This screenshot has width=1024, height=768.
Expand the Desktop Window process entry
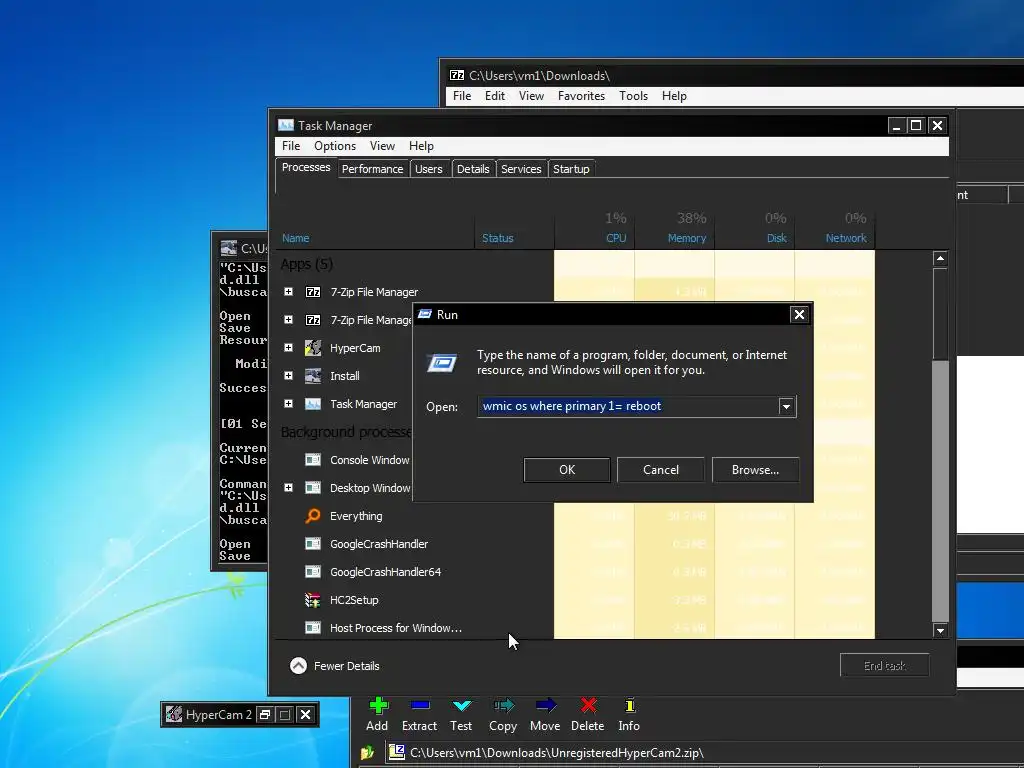[288, 488]
